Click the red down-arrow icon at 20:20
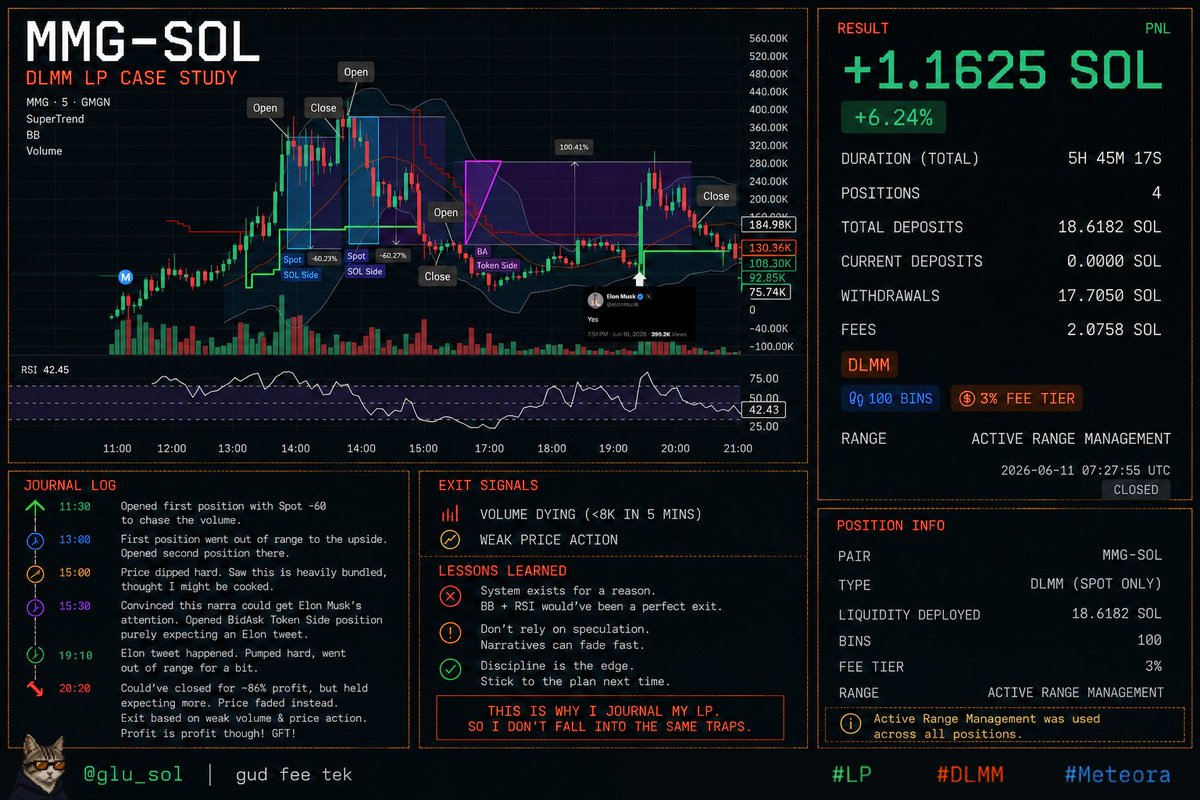 (x=35, y=690)
